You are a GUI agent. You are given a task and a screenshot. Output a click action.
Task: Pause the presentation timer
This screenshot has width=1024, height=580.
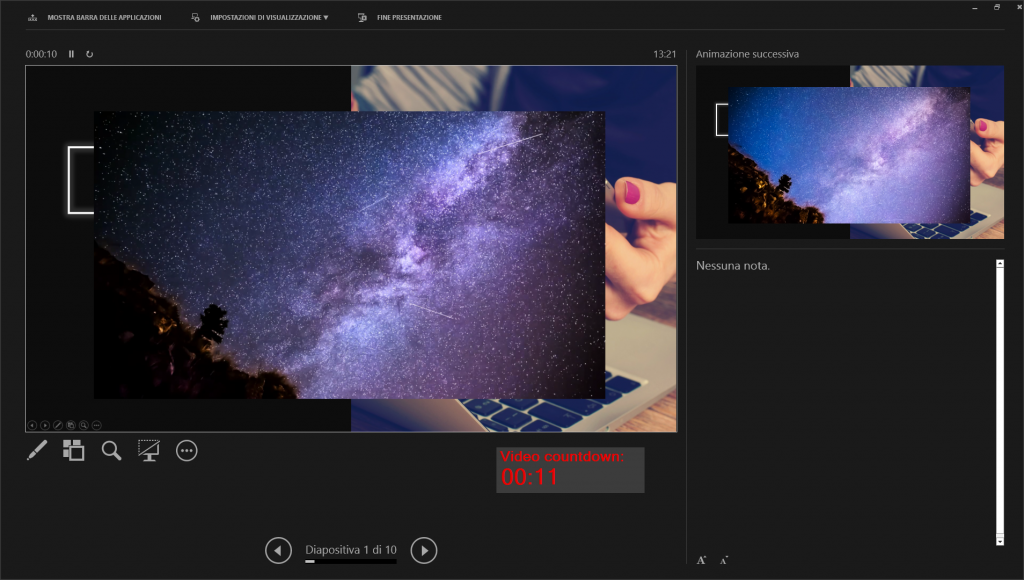[x=71, y=54]
